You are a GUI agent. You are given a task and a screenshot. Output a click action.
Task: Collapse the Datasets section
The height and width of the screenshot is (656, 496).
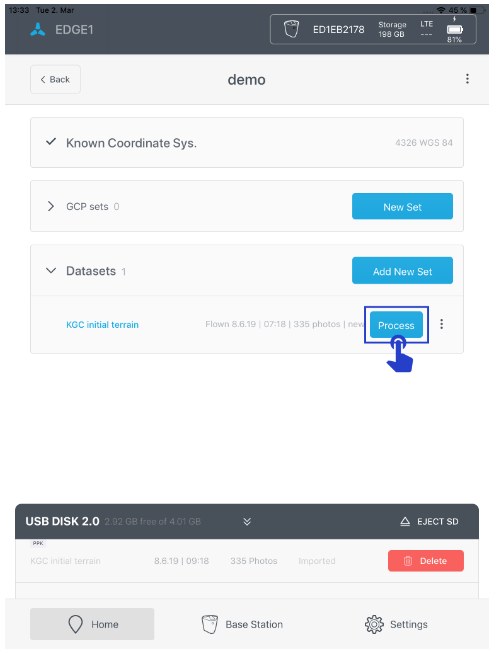51,271
